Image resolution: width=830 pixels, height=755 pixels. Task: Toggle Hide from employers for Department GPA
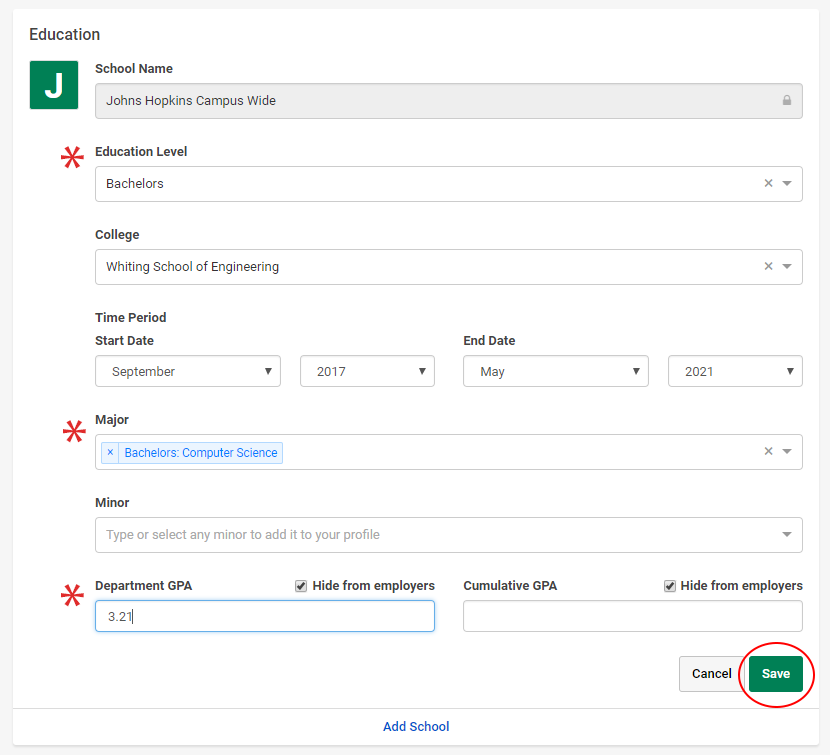click(x=301, y=586)
